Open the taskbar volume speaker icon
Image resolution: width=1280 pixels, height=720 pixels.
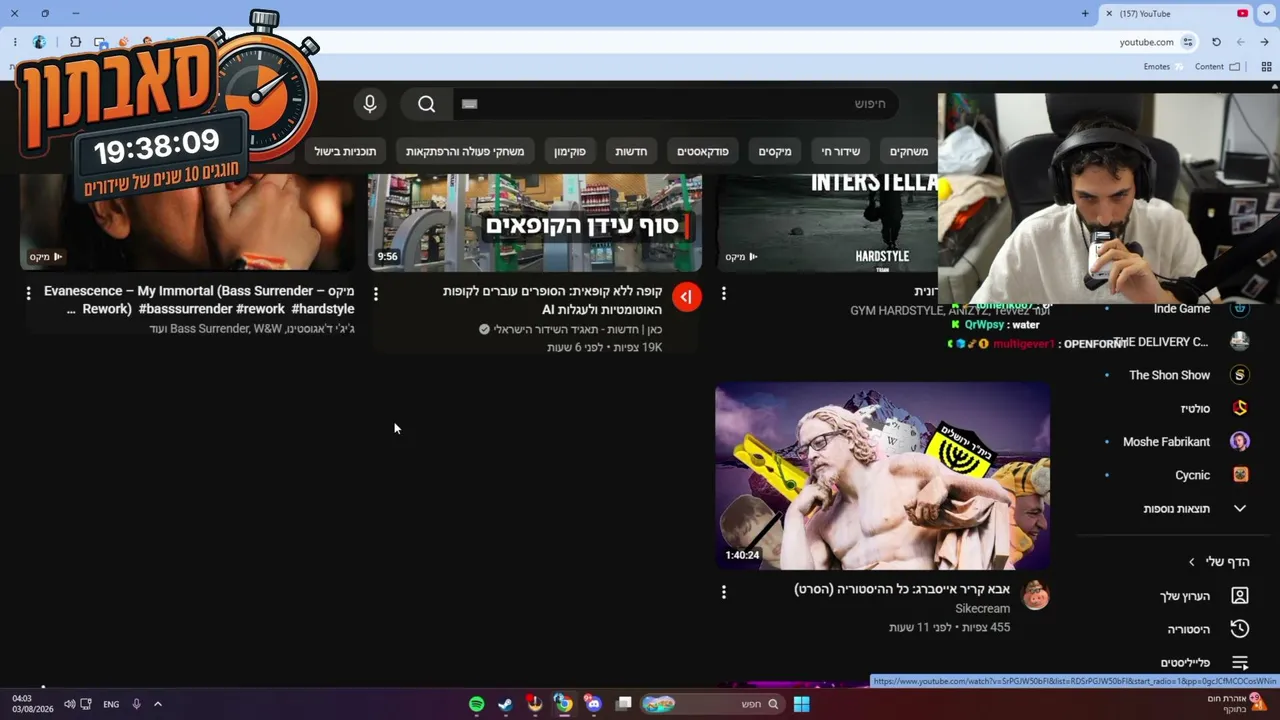click(70, 704)
